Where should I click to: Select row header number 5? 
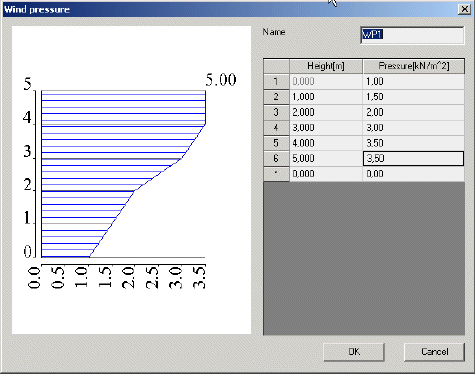pos(276,143)
